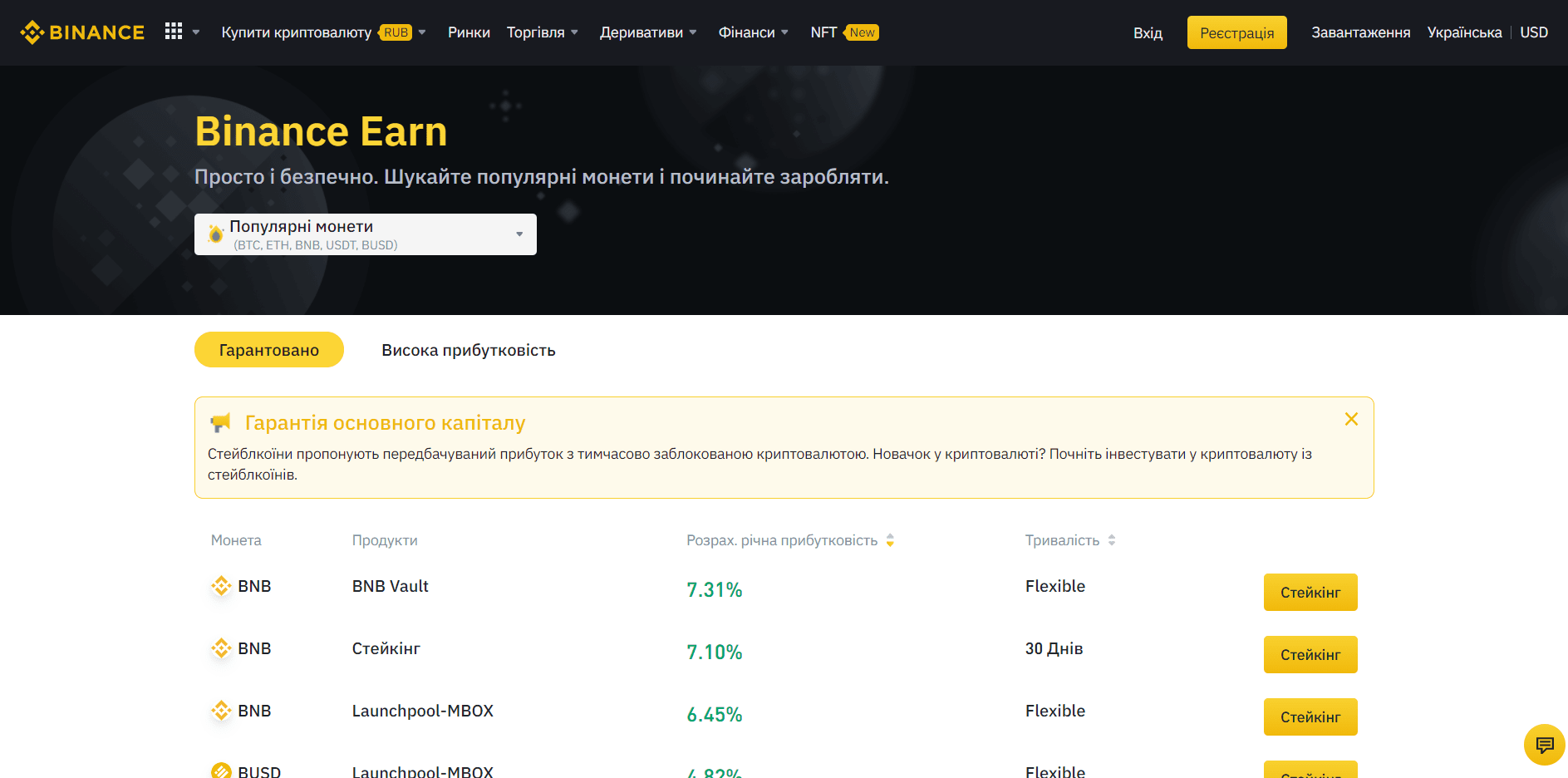This screenshot has height=778, width=1568.
Task: Click the New badge beside NFT
Action: click(x=862, y=32)
